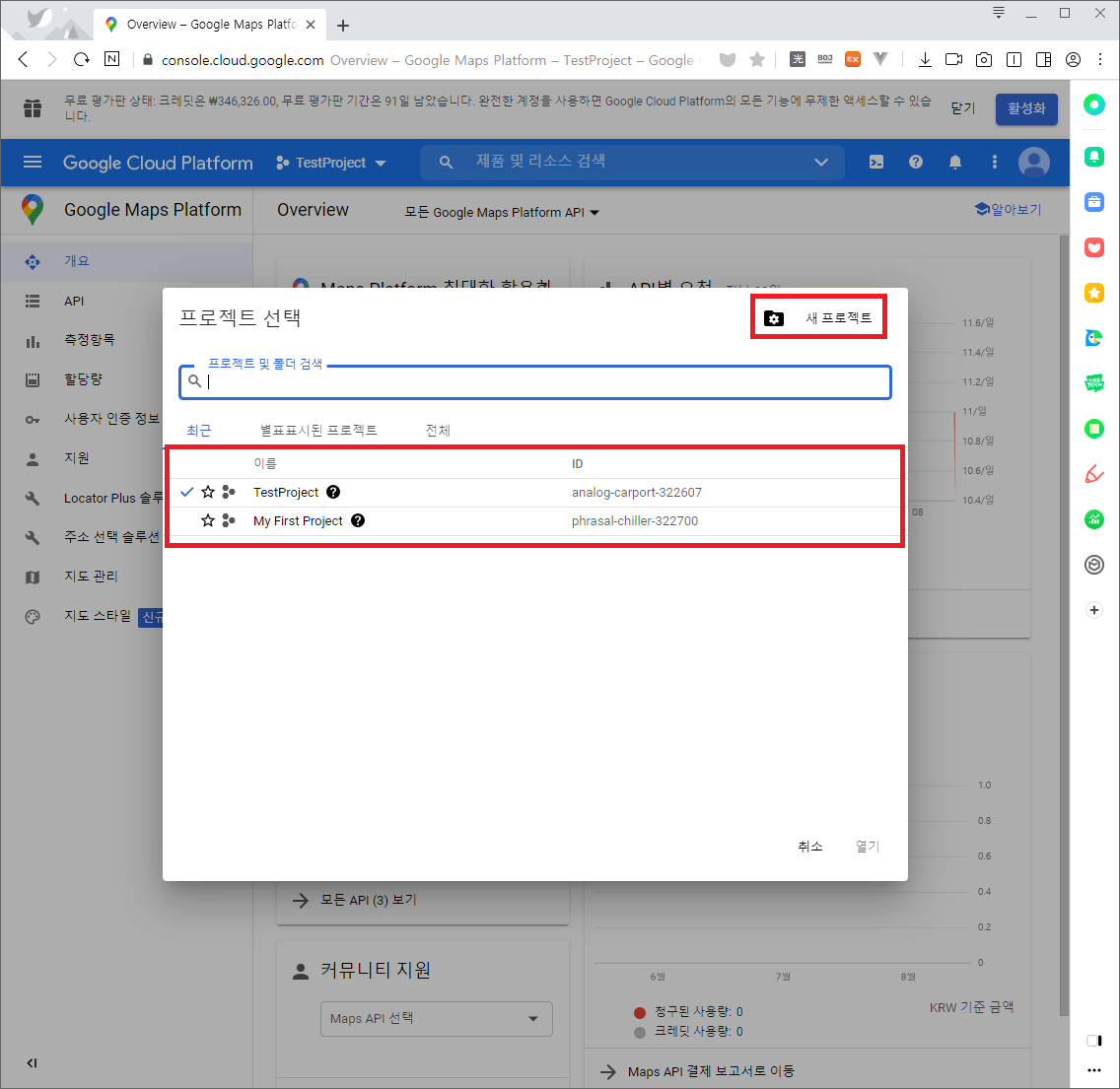The height and width of the screenshot is (1089, 1120).
Task: Open the blue briefcase sidebar icon
Action: [1094, 202]
